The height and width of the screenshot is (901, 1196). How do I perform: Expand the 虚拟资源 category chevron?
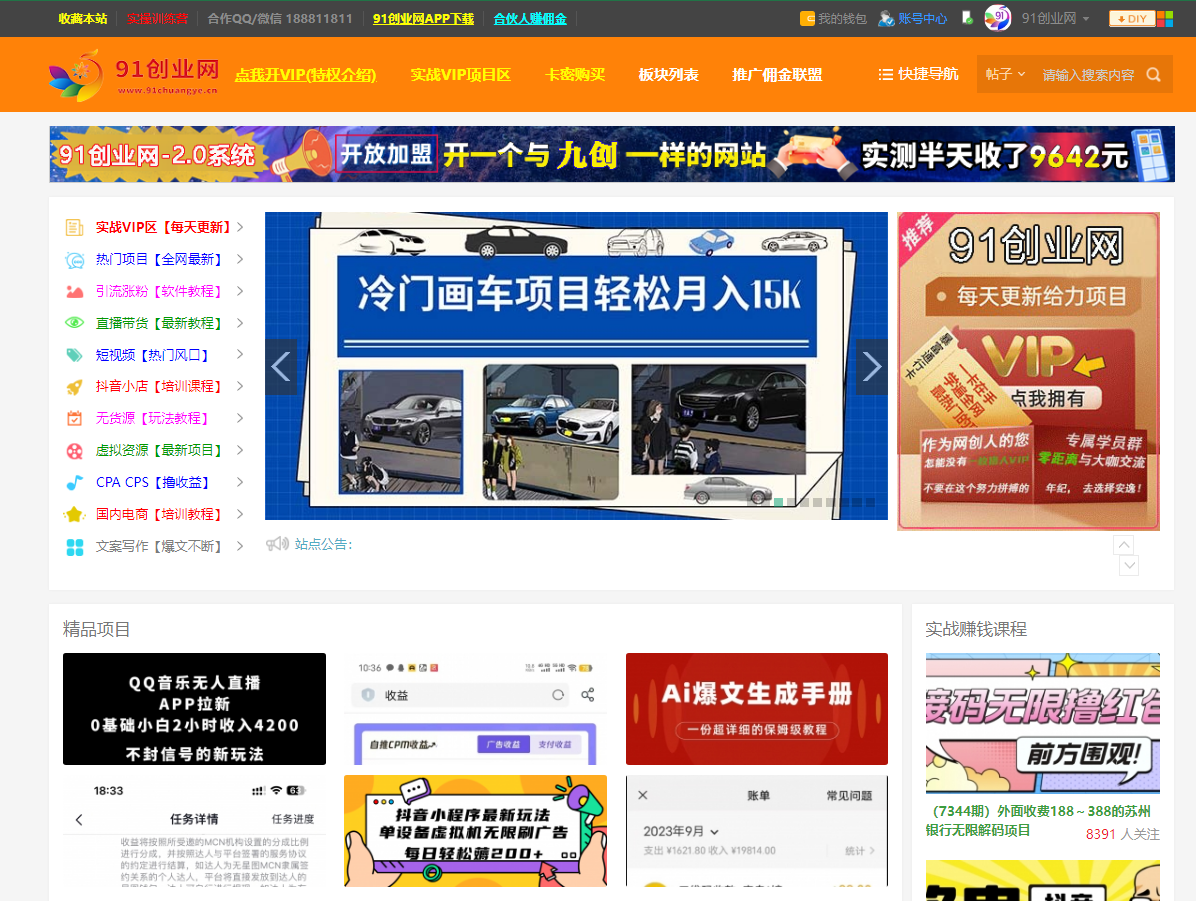(240, 450)
